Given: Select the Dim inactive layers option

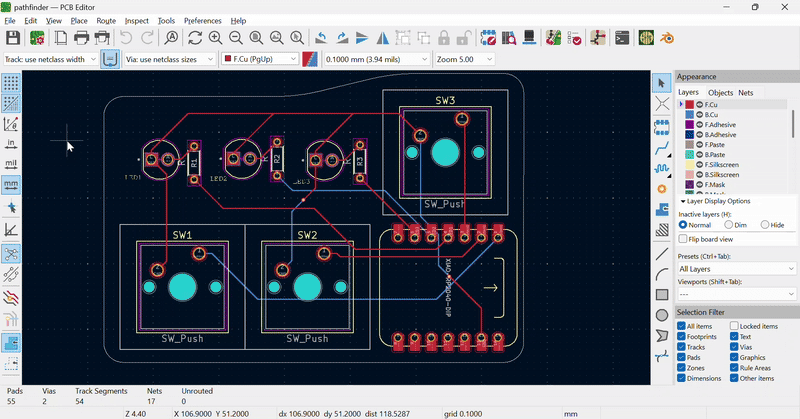Looking at the screenshot, I should point(729,225).
